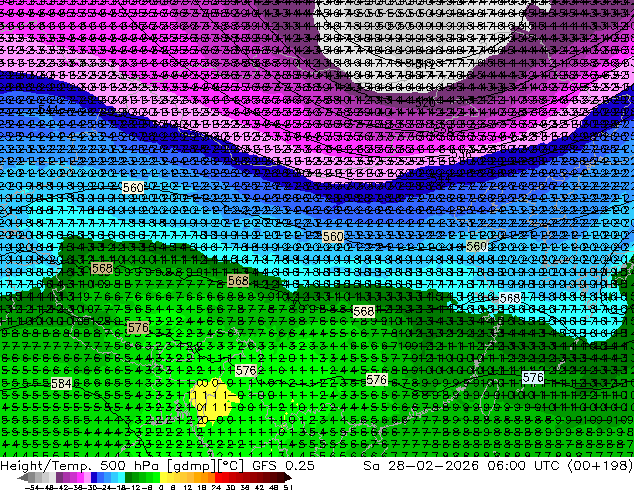Viewport: 634px width, 490px height.
Task: Click the 'GFS 0.25' model label
Action: coord(283,466)
